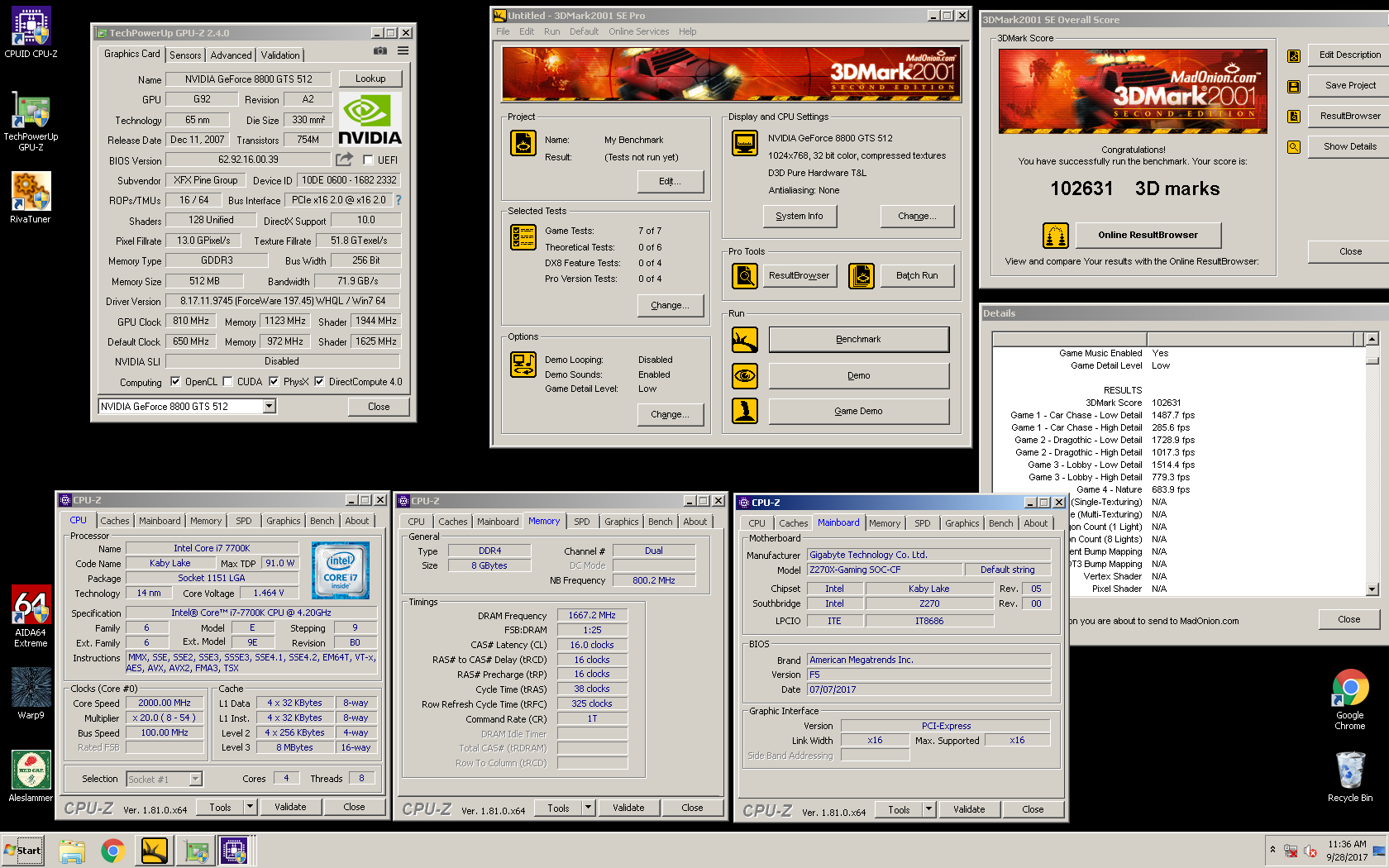Toggle CUDA checkbox in GPU-Z
This screenshot has width=1389, height=868.
click(x=227, y=382)
